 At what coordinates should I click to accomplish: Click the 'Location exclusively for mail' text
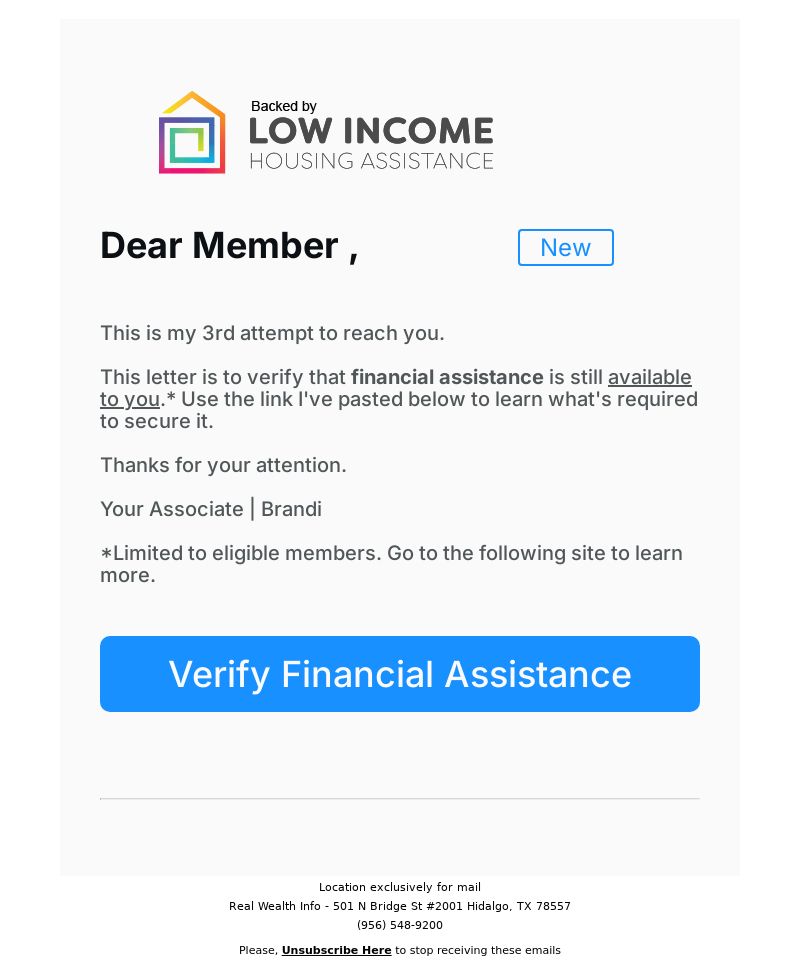point(400,887)
